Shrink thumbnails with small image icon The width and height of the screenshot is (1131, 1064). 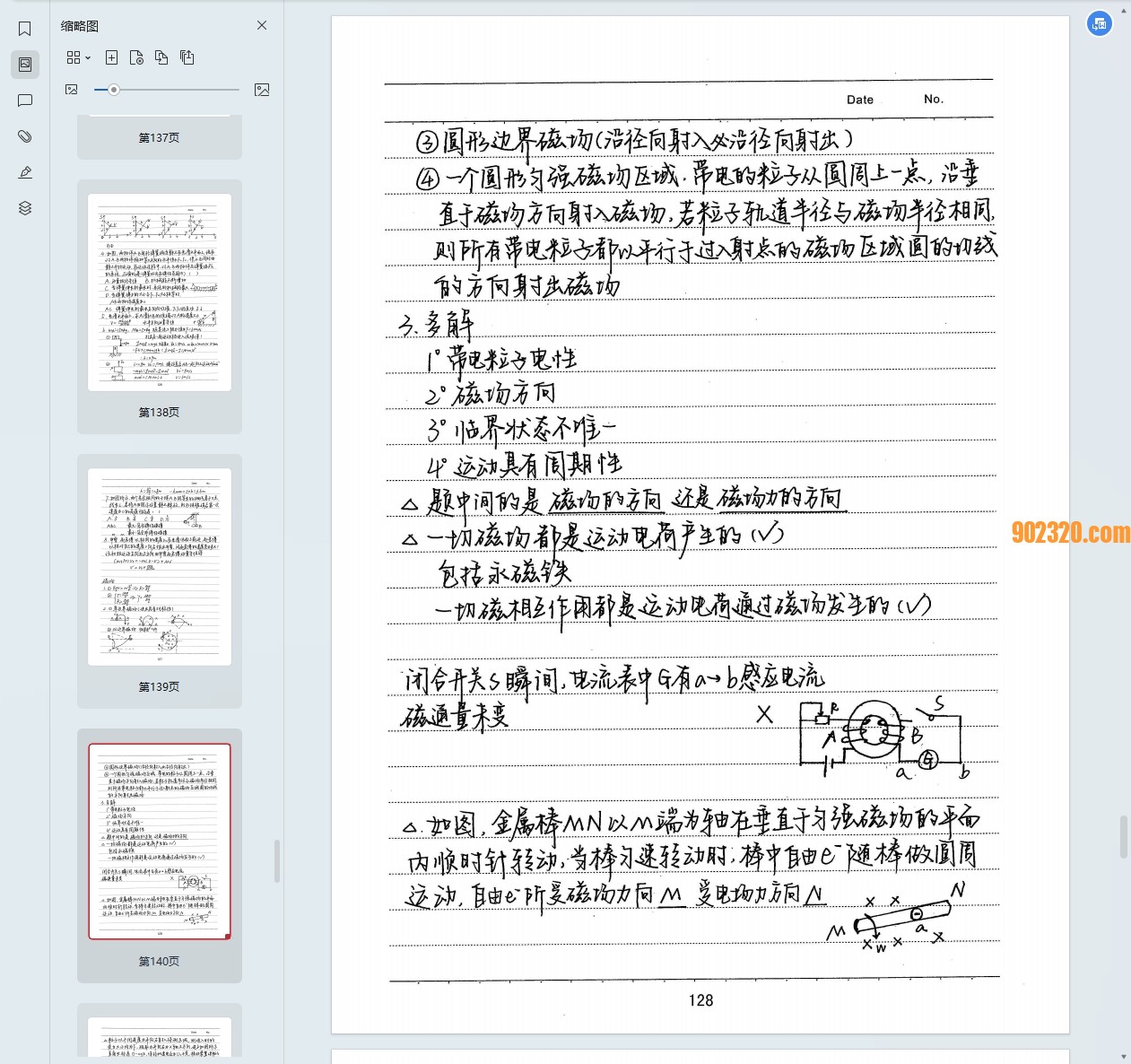[x=72, y=90]
